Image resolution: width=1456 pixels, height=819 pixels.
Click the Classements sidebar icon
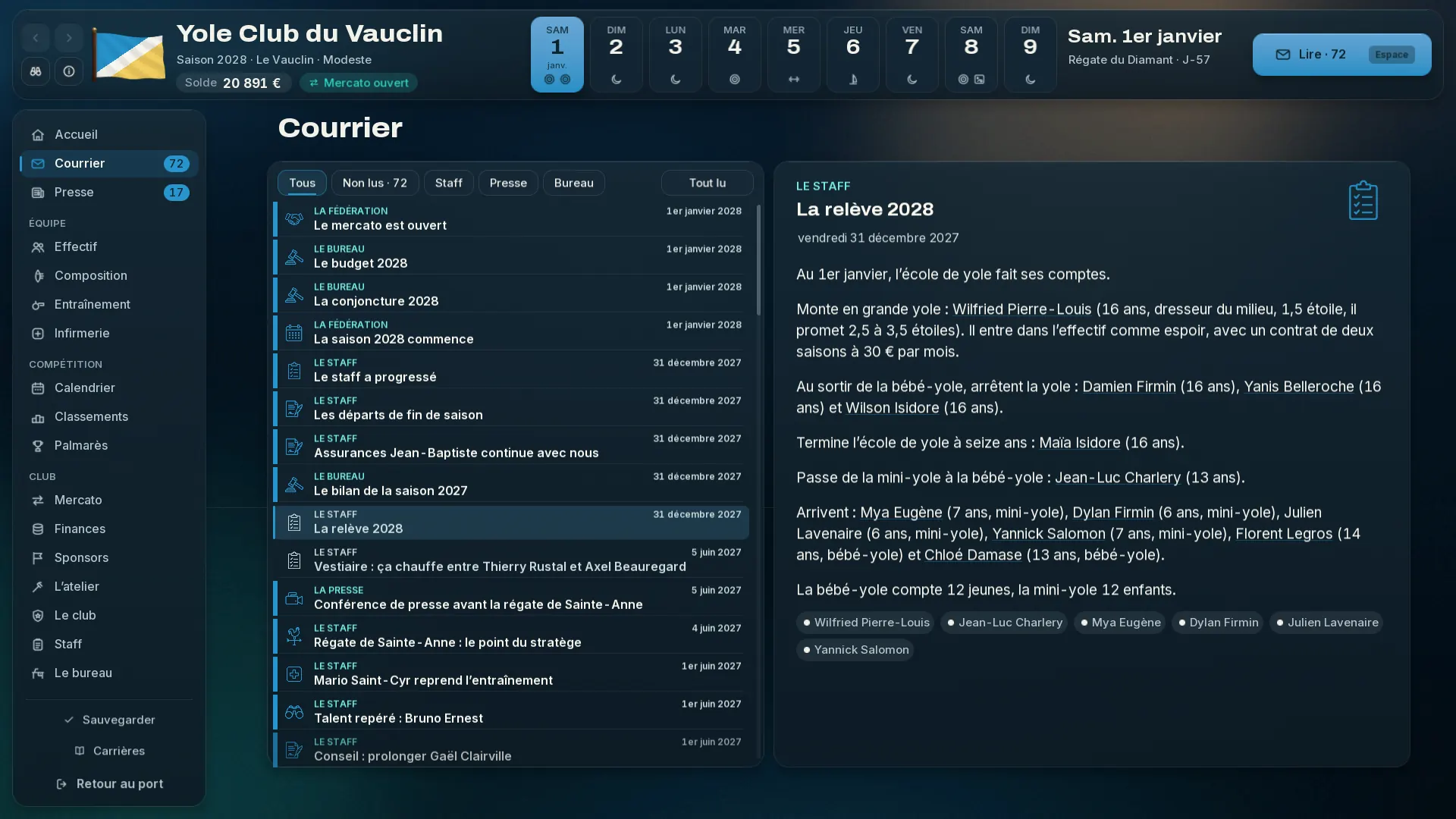[x=38, y=417]
